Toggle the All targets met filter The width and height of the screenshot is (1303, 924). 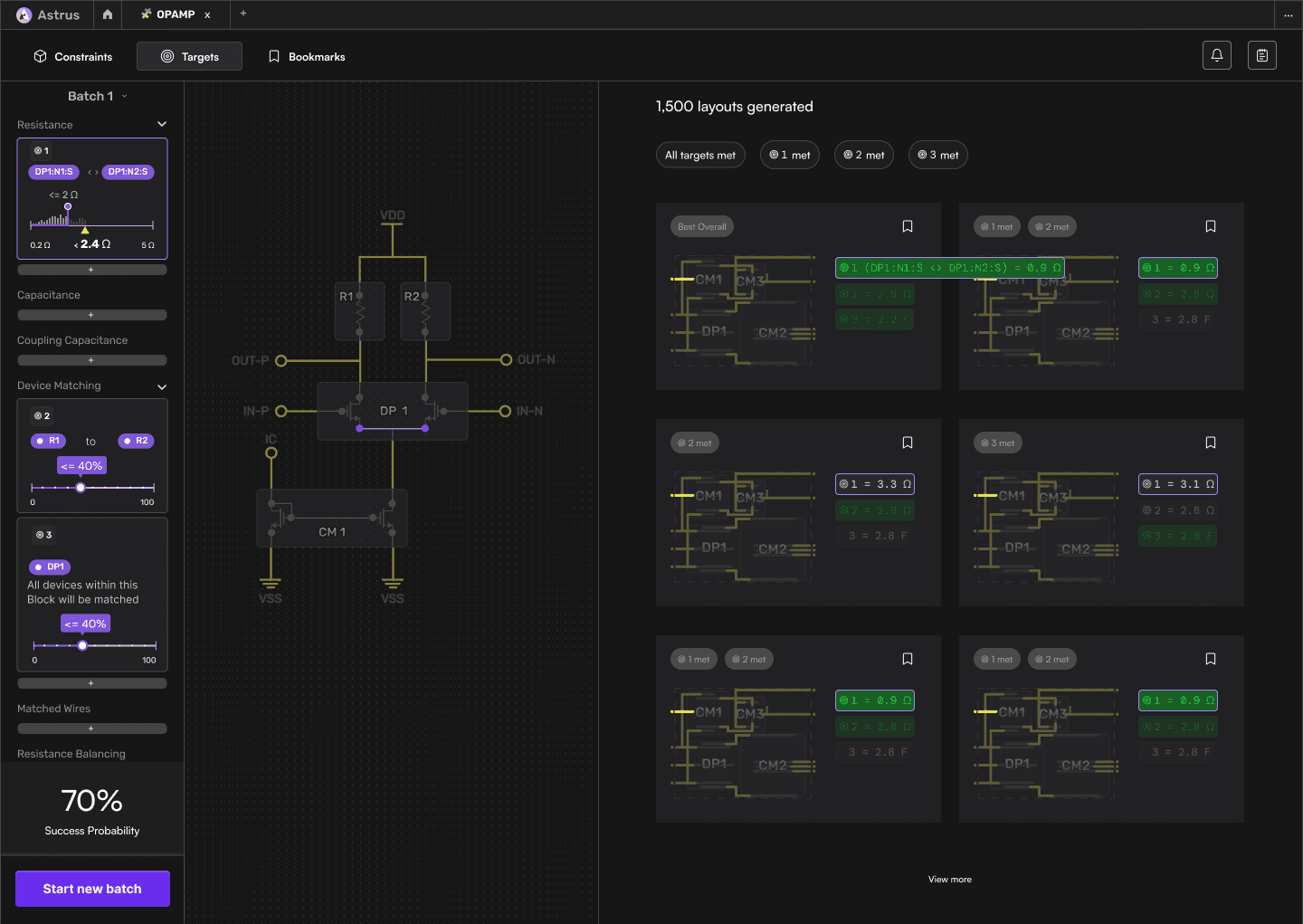tap(700, 155)
